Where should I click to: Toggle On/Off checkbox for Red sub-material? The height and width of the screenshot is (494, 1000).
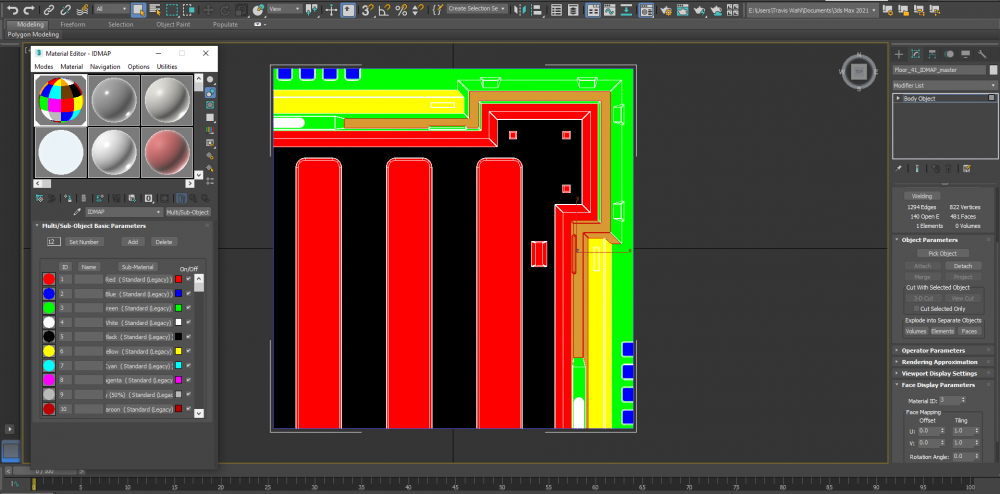pyautogui.click(x=188, y=279)
